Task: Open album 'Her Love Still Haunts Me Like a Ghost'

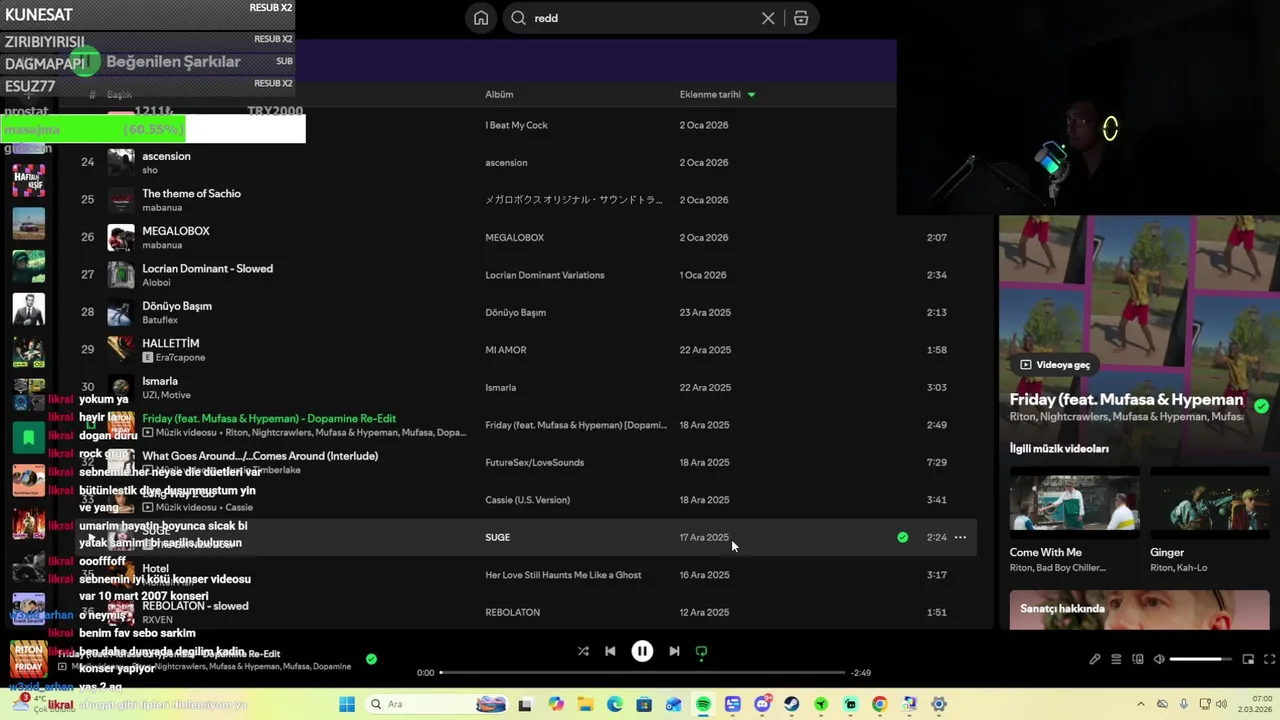Action: [x=563, y=575]
